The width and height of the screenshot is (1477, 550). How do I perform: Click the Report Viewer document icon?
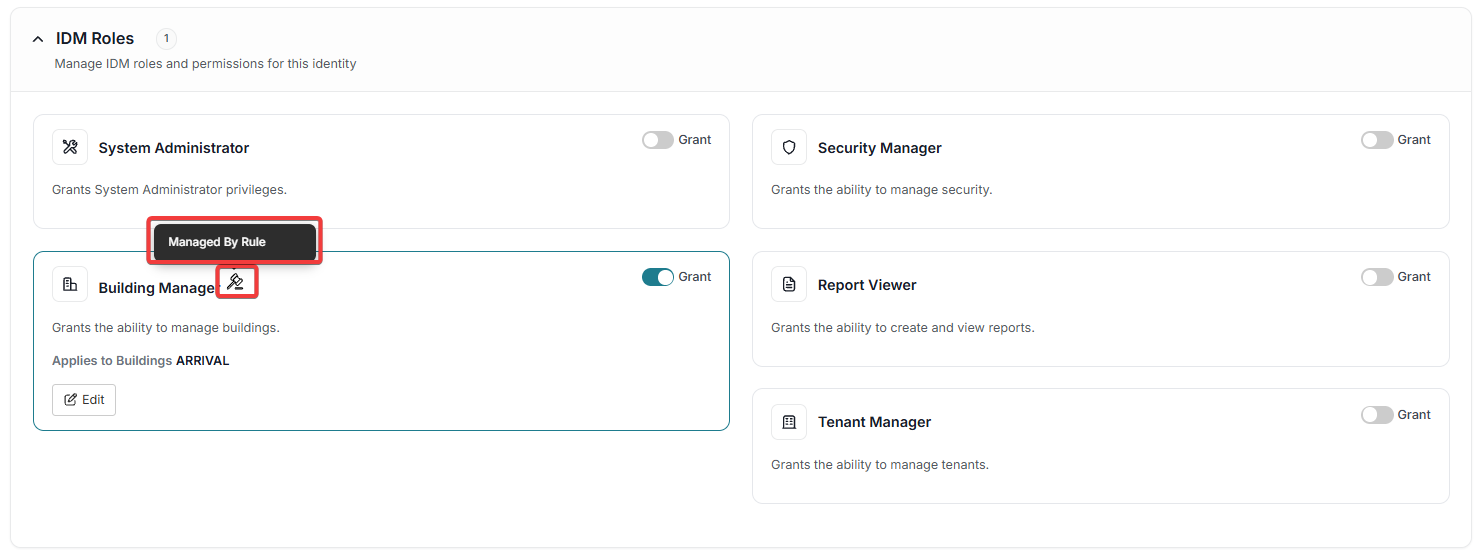789,285
